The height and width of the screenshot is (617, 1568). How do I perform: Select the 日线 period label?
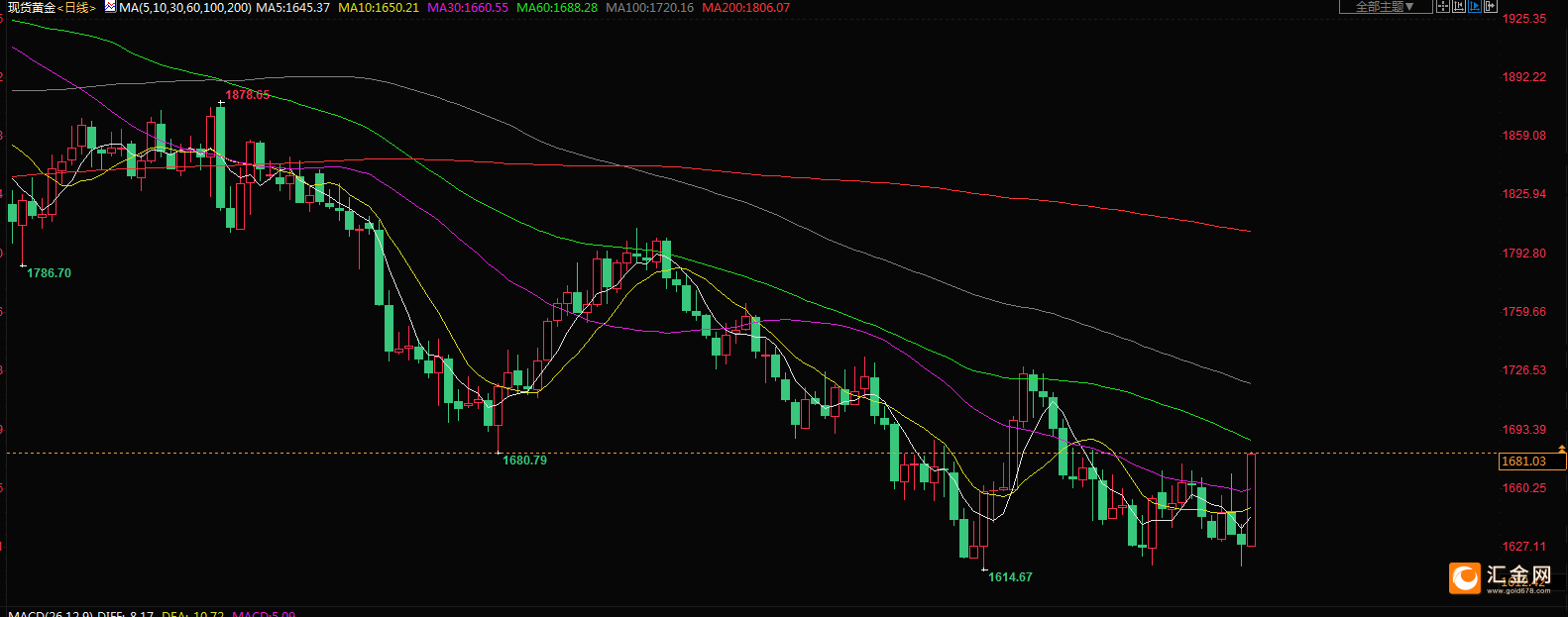(x=76, y=7)
